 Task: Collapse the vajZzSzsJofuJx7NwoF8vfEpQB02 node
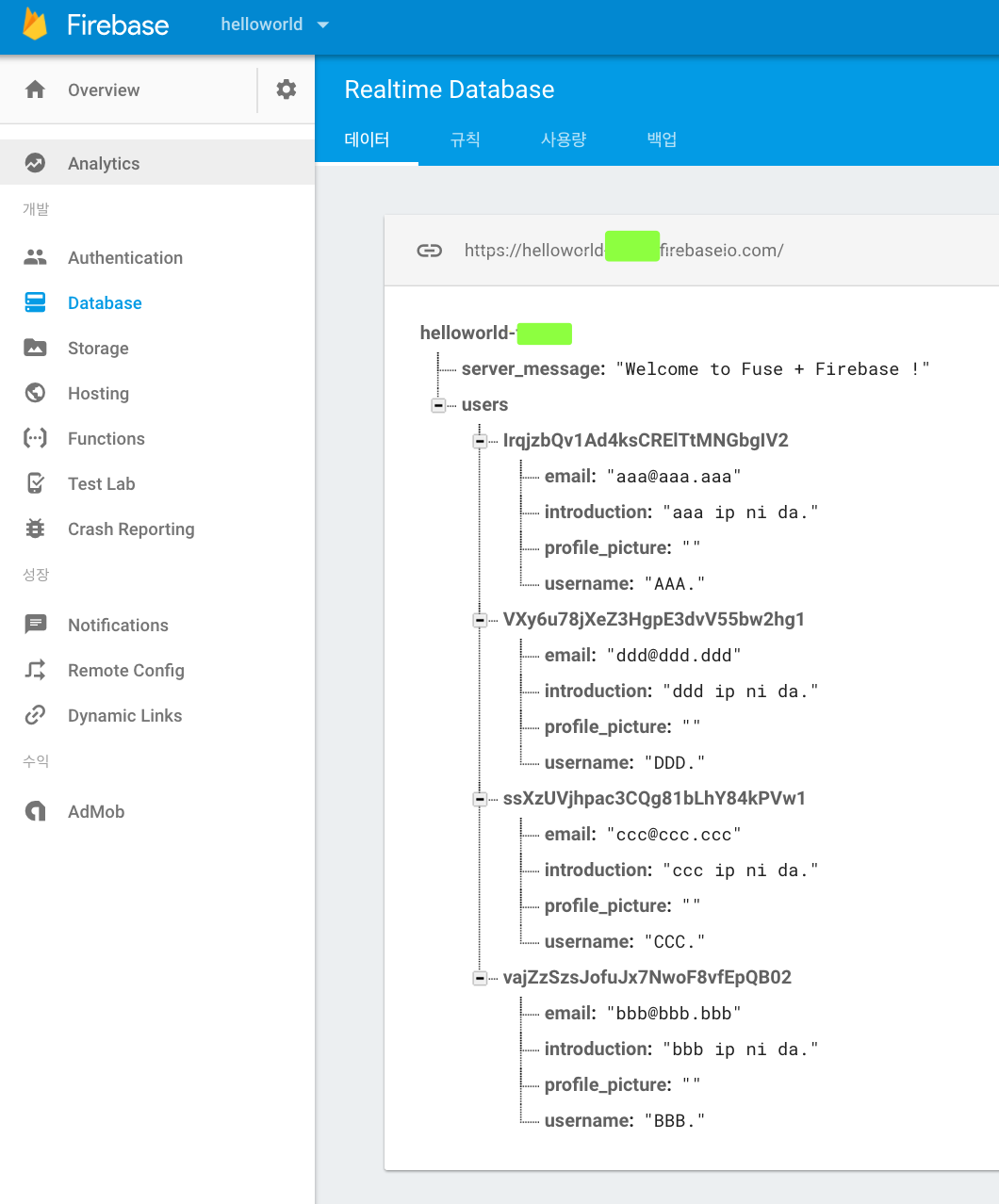(x=480, y=978)
